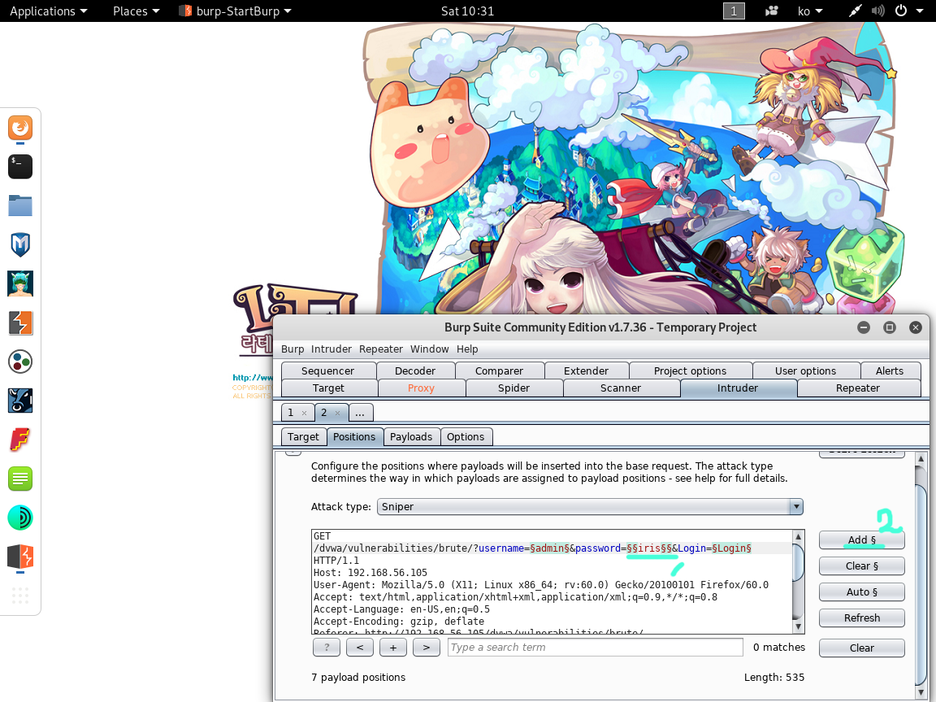Open the User options tab

(806, 371)
